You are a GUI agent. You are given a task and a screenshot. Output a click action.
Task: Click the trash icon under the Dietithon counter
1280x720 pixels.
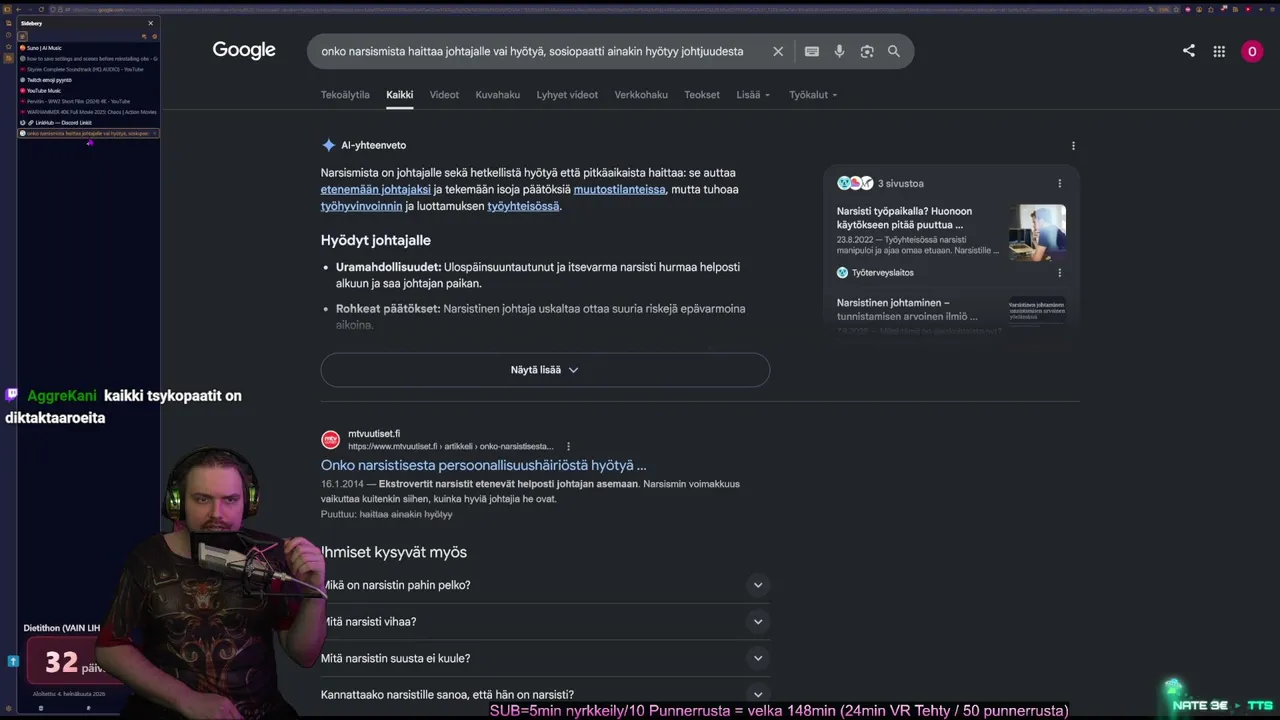pos(41,708)
